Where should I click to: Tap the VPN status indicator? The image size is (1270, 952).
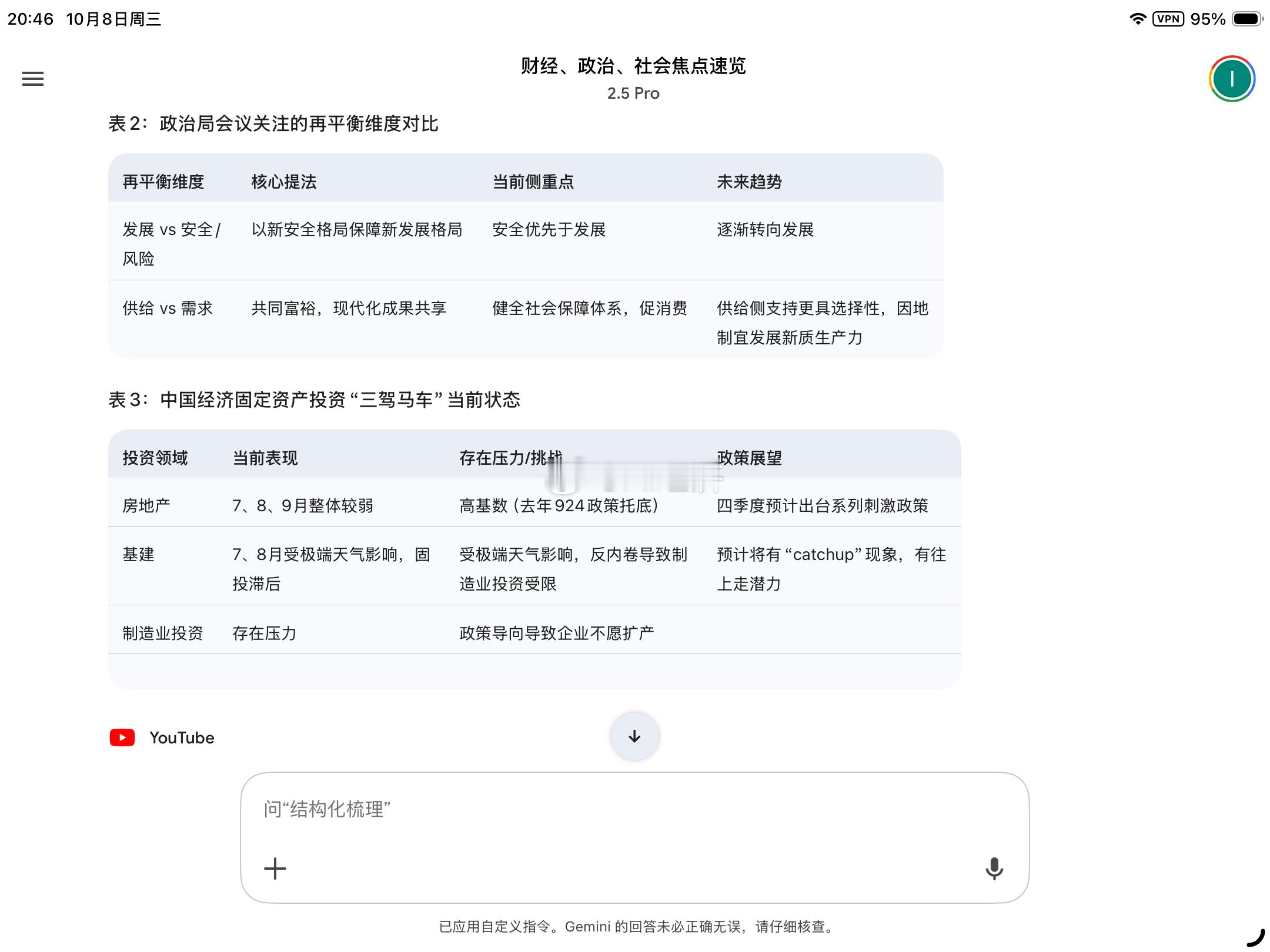pos(1168,19)
